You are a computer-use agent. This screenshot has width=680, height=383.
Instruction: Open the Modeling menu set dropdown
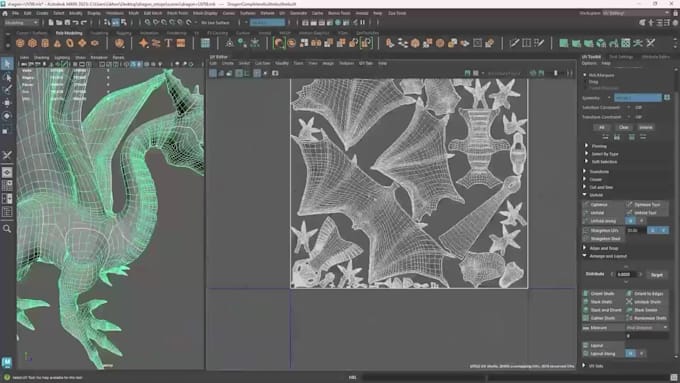coord(21,23)
